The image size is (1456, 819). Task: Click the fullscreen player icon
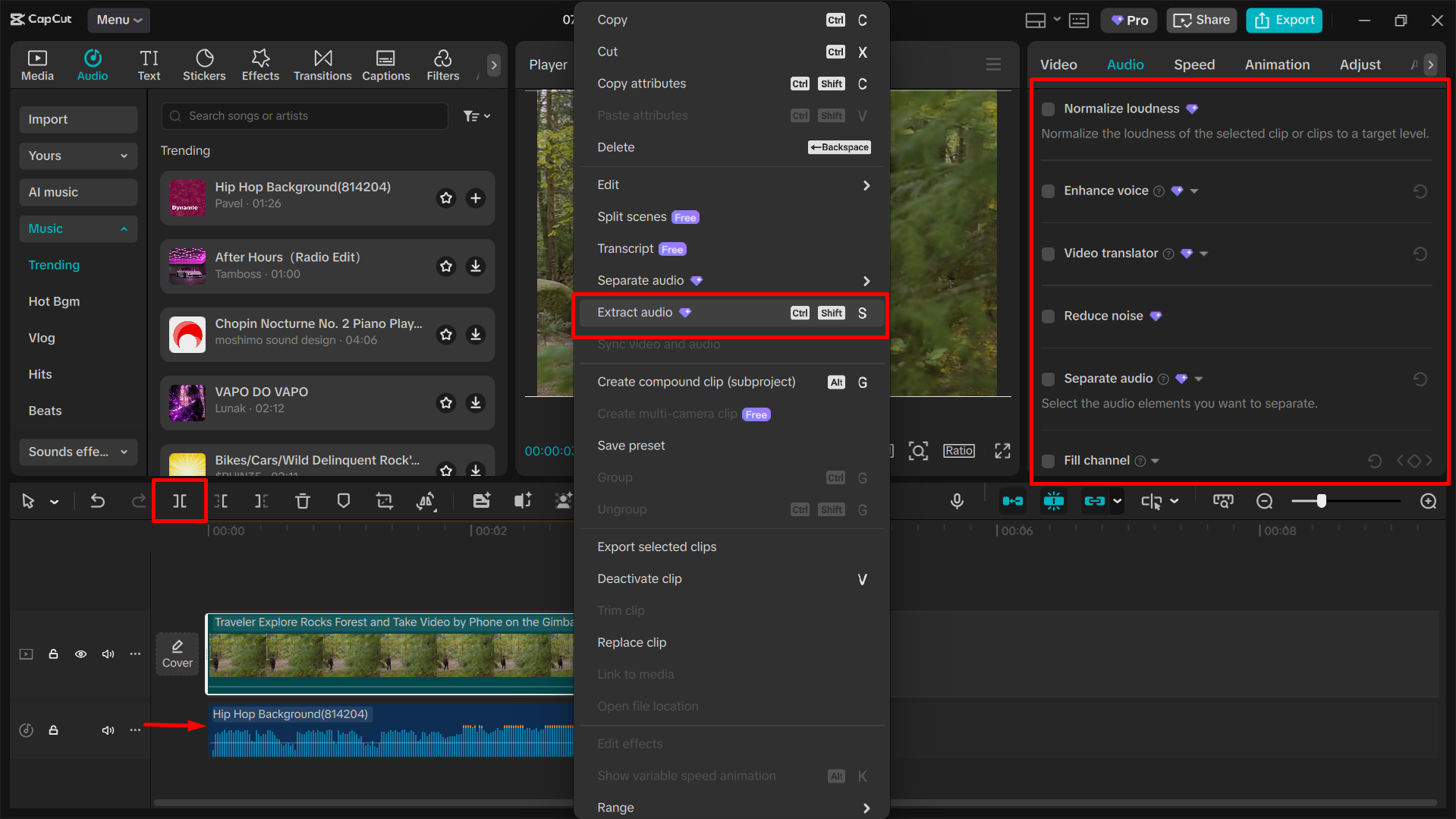tap(1002, 451)
